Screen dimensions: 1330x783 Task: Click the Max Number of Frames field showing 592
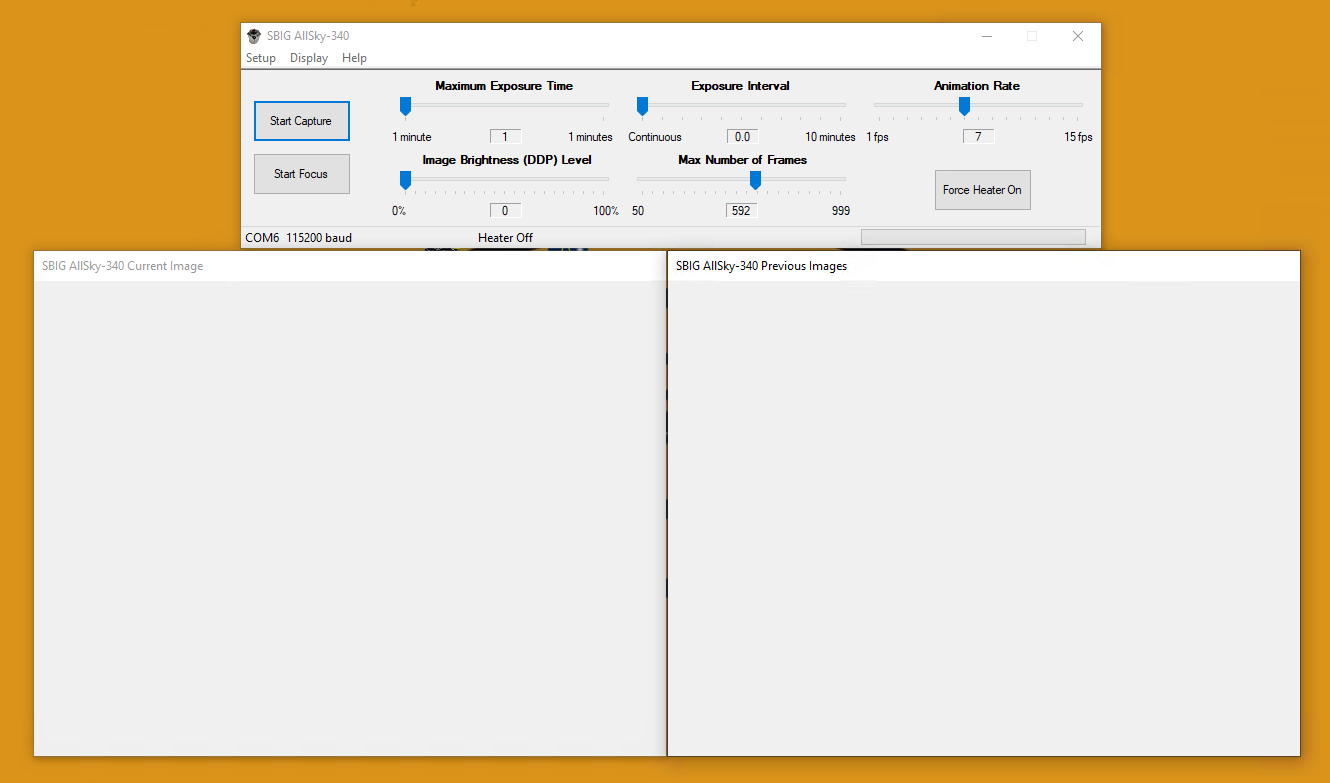pos(741,211)
